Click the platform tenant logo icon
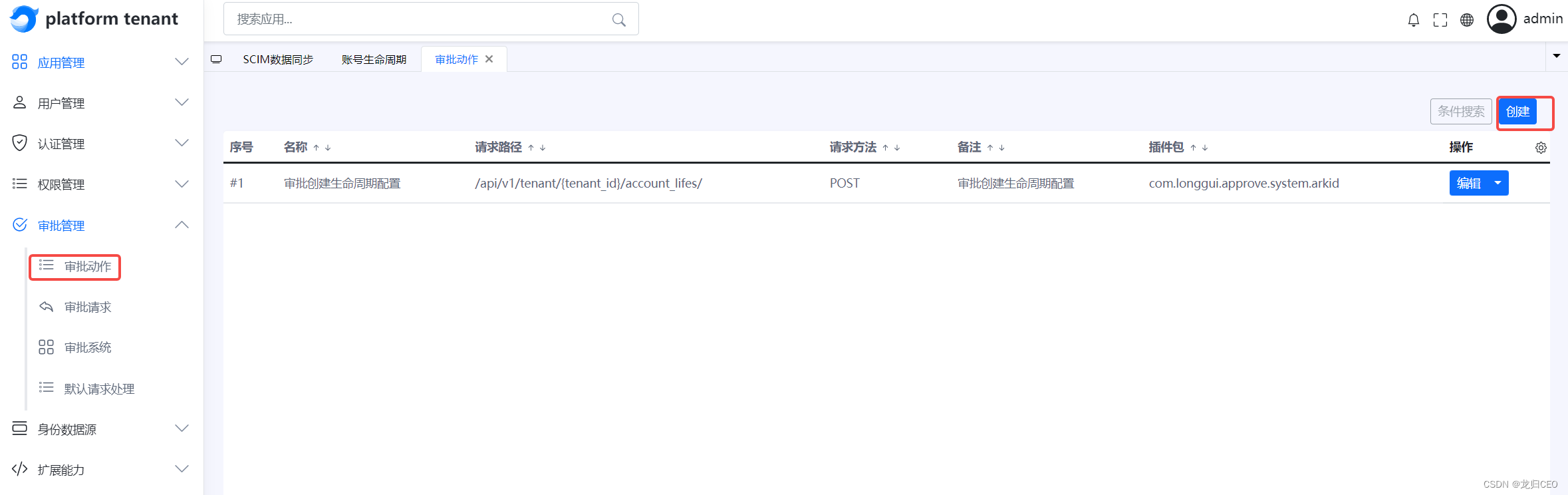Image resolution: width=1568 pixels, height=495 pixels. coord(24,19)
